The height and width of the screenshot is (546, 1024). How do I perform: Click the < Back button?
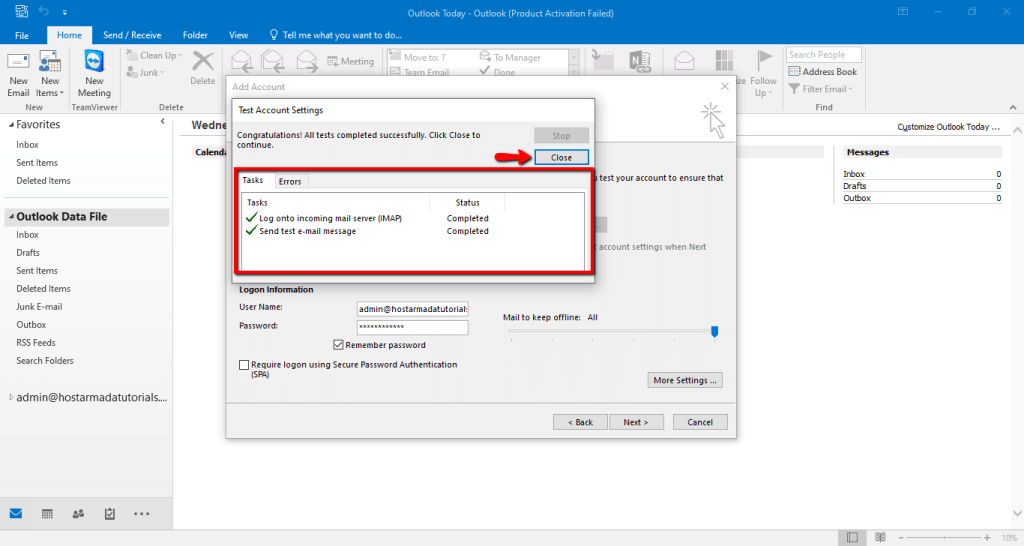tap(580, 422)
